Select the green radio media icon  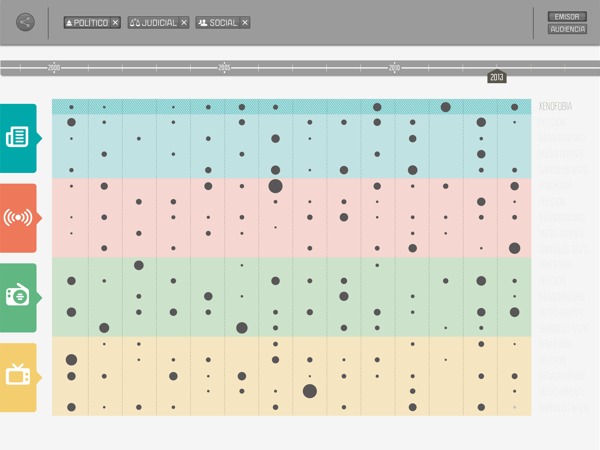click(x=17, y=297)
